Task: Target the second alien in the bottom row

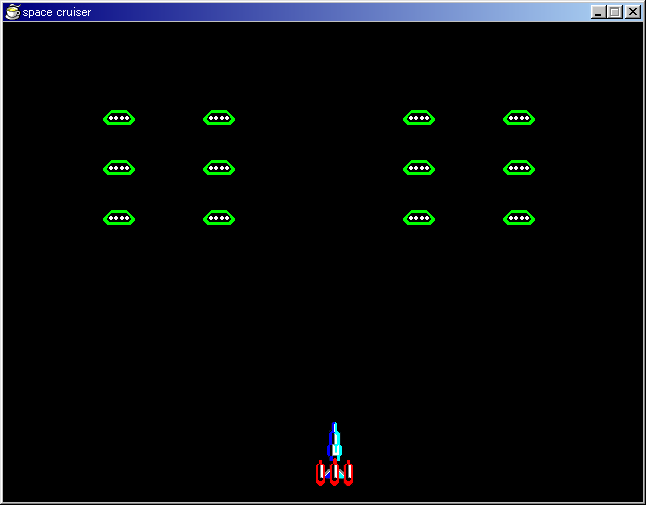Action: (219, 218)
